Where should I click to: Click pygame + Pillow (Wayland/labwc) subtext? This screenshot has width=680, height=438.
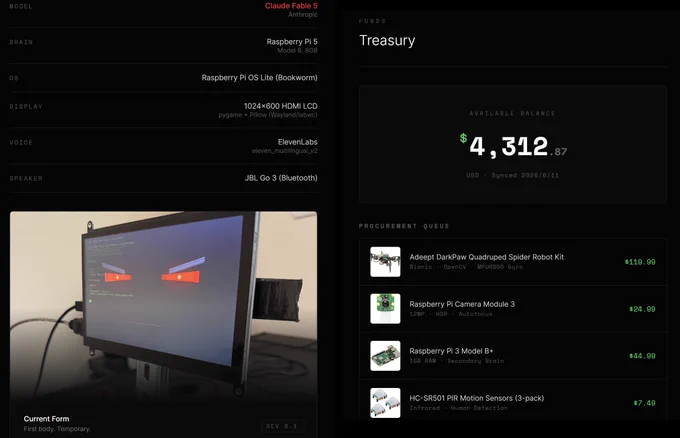(268, 115)
